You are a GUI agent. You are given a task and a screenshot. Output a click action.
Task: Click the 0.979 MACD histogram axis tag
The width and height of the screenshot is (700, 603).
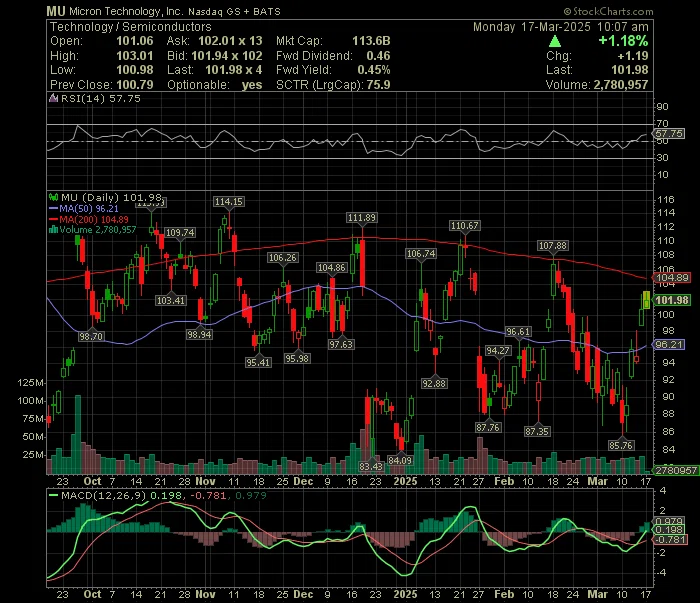pos(669,521)
